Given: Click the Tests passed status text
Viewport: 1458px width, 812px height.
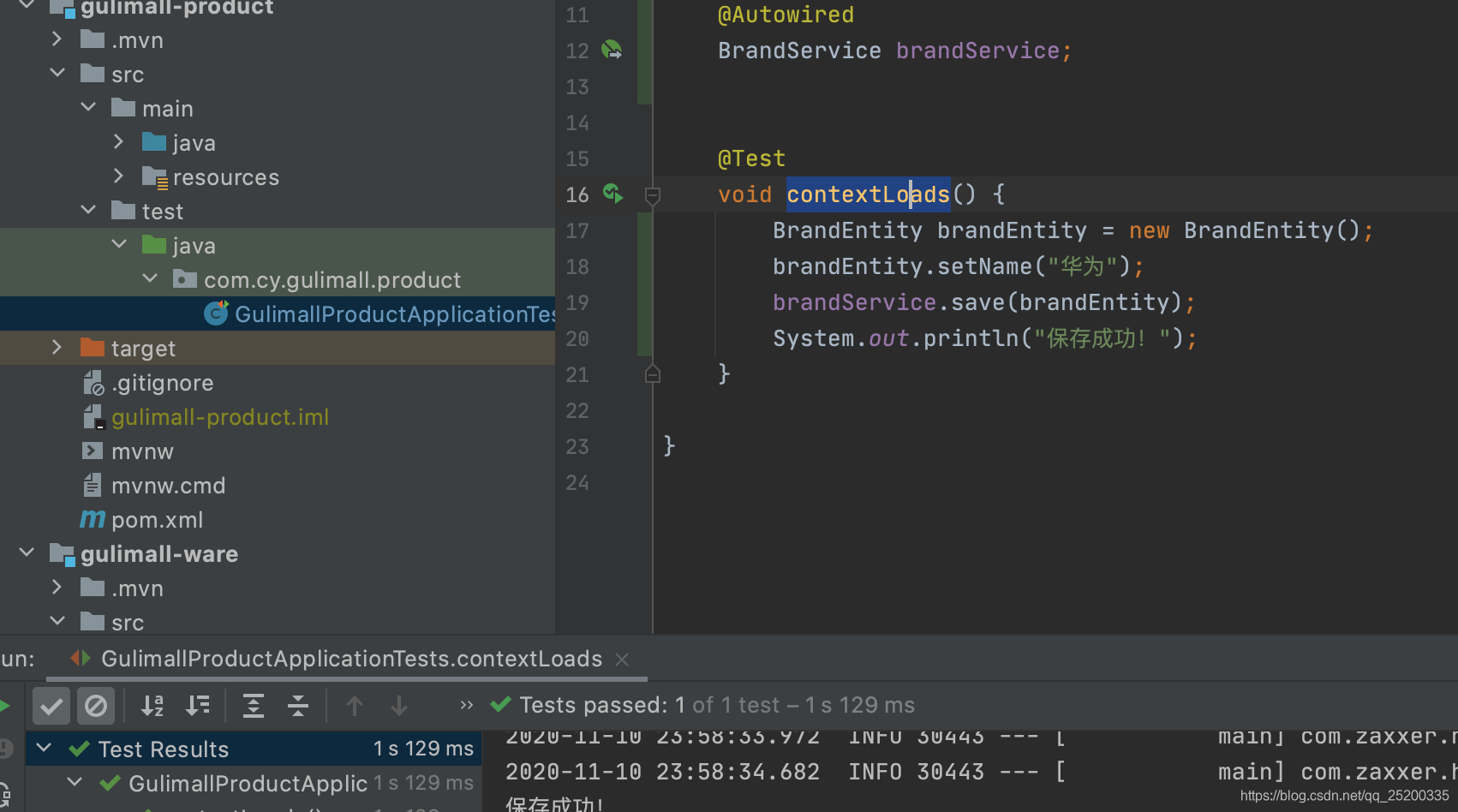Looking at the screenshot, I should pyautogui.click(x=717, y=705).
